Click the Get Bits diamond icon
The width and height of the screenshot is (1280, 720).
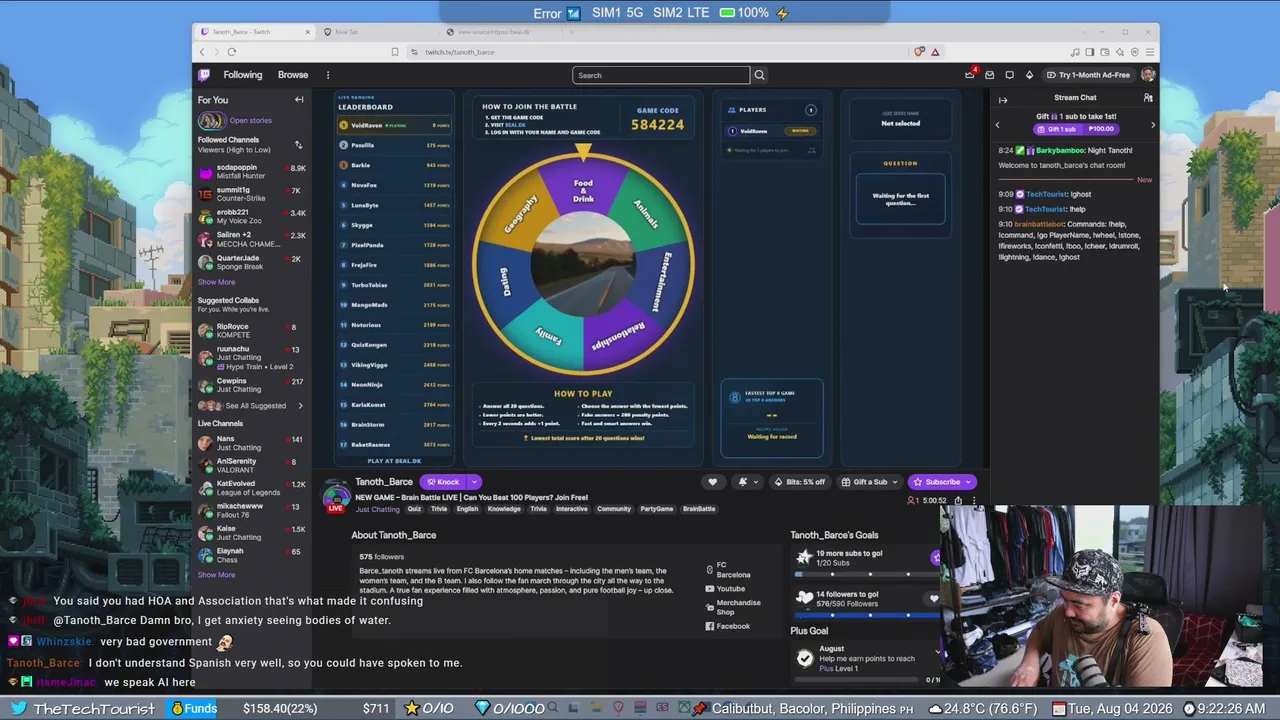pyautogui.click(x=1029, y=75)
